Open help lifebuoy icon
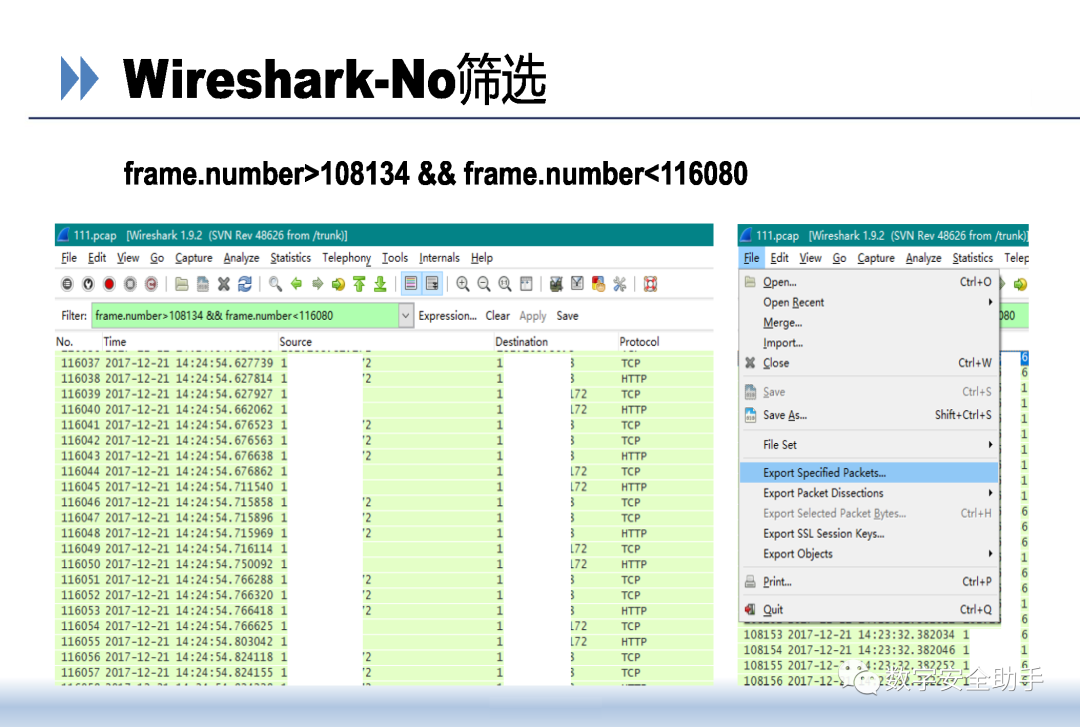The image size is (1080, 727). click(x=650, y=284)
